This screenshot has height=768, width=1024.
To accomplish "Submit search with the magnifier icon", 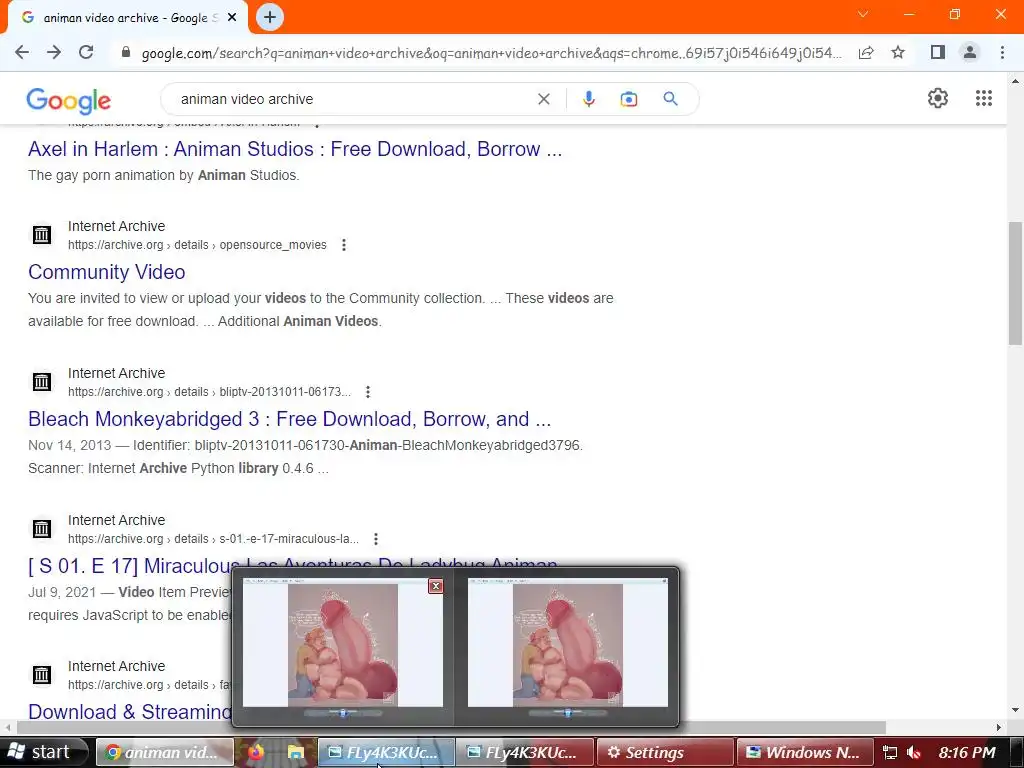I will click(670, 99).
